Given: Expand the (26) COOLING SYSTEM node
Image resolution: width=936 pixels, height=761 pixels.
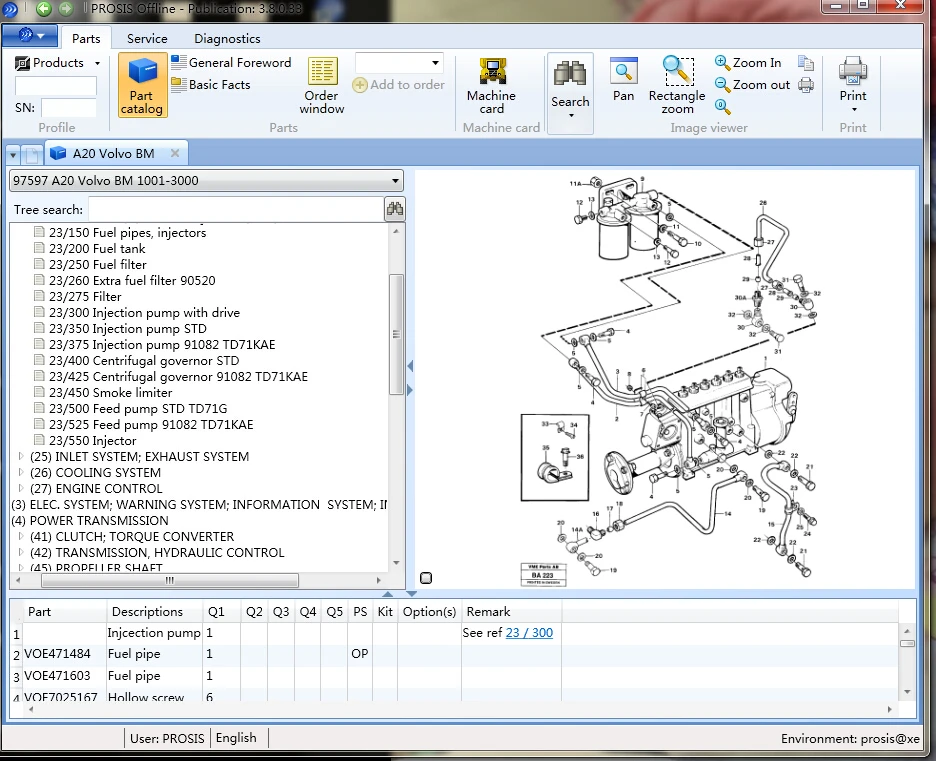Looking at the screenshot, I should 21,473.
